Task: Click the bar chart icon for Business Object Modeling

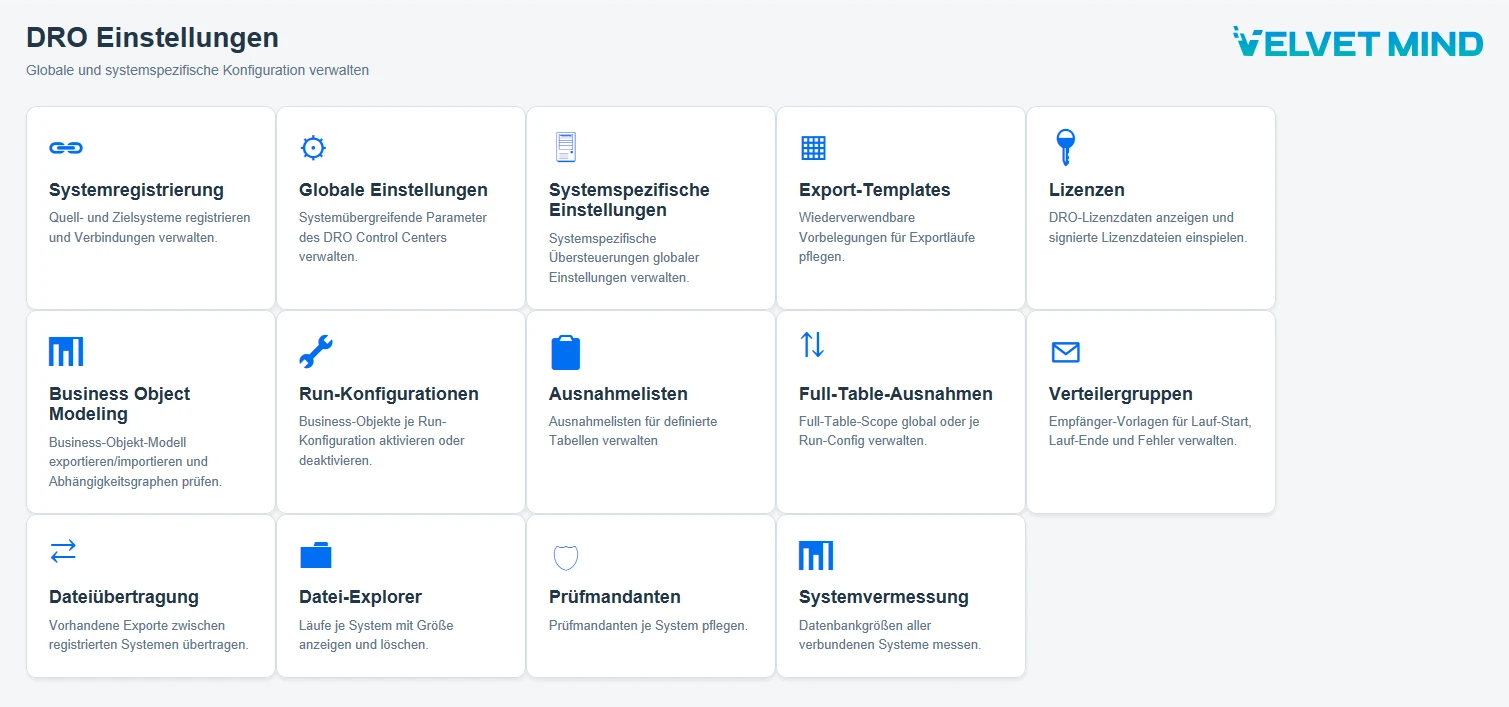Action: tap(66, 351)
